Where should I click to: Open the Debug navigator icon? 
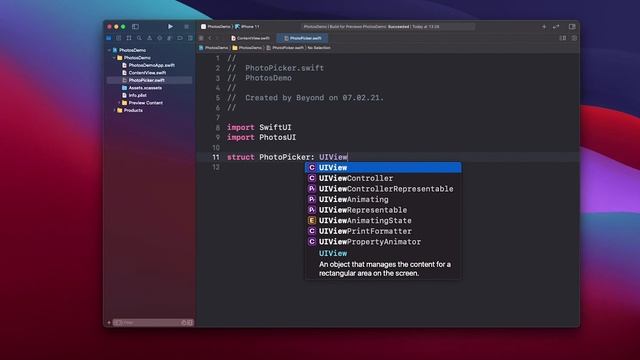point(169,38)
